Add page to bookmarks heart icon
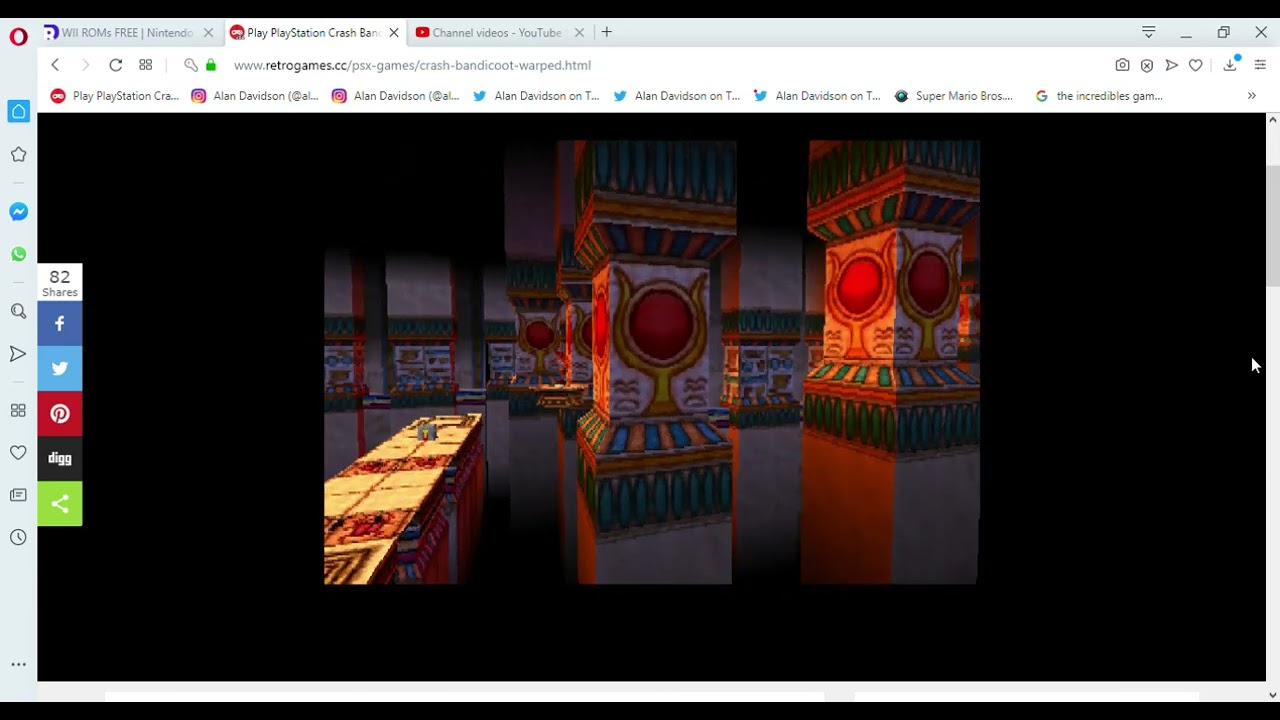Image resolution: width=1280 pixels, height=720 pixels. pos(1195,65)
